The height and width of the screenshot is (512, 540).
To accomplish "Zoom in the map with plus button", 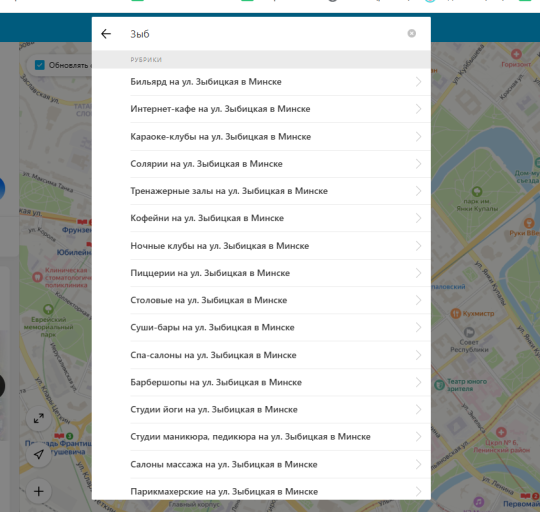I will (x=39, y=491).
